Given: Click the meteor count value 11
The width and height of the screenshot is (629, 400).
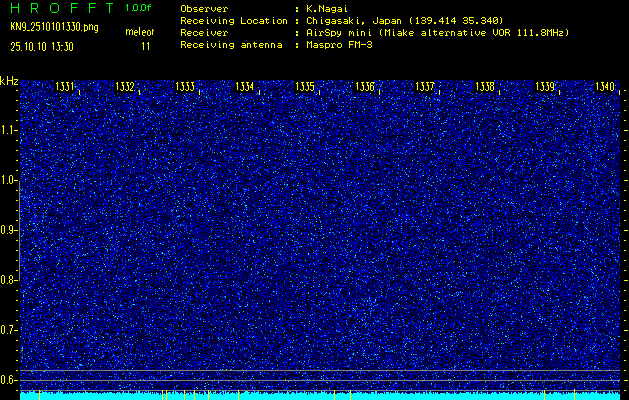Looking at the screenshot, I should point(146,46).
